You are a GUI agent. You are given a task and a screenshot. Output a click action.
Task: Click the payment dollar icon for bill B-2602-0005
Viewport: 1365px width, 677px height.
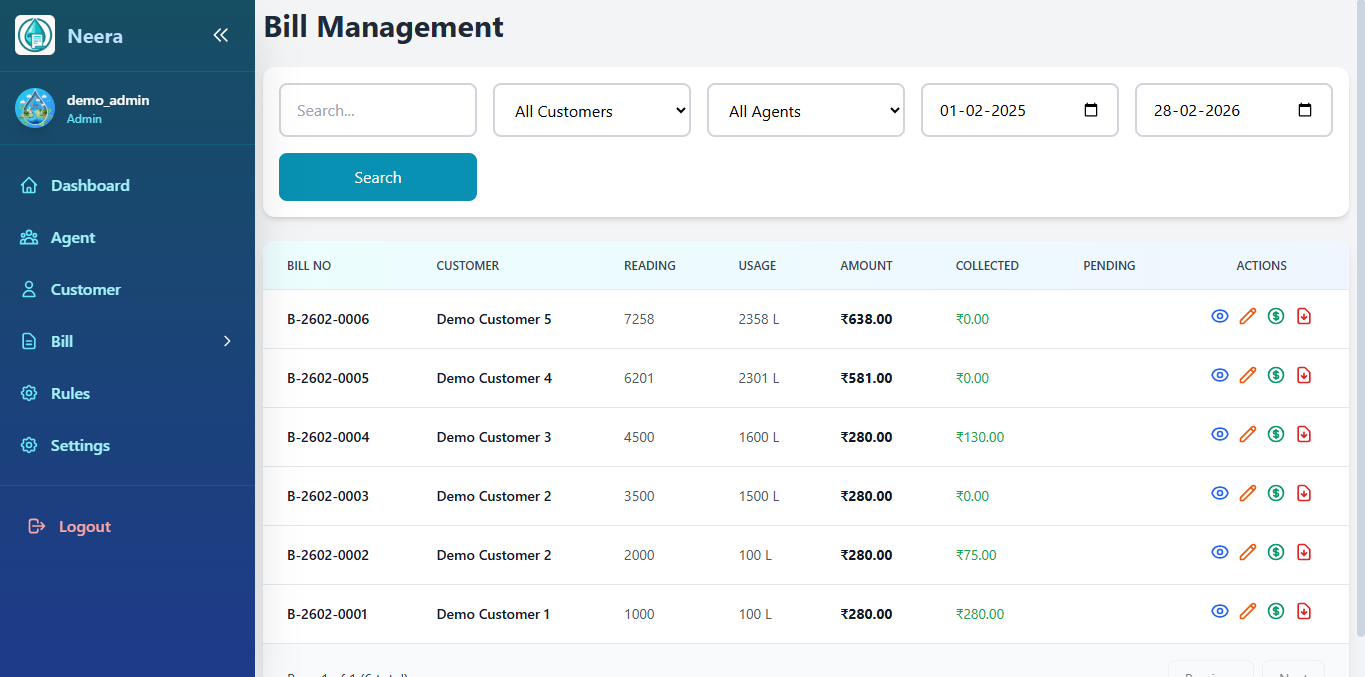point(1275,376)
